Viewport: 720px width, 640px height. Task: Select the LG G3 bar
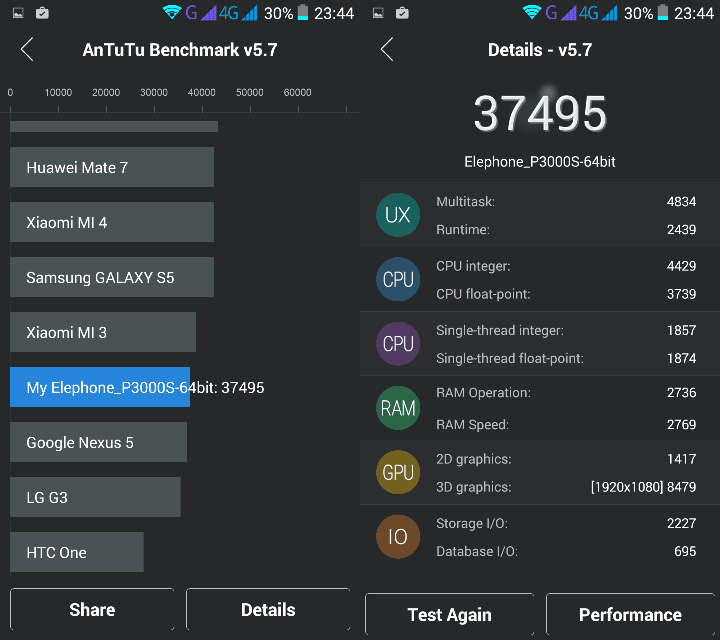click(96, 497)
